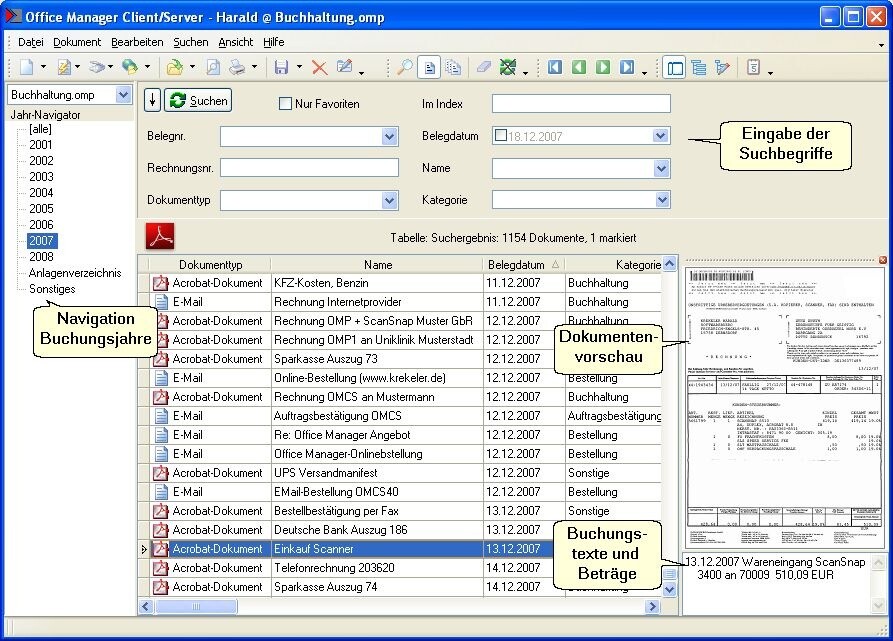The image size is (893, 641).
Task: Expand the Belegdatum date dropdown
Action: [x=660, y=136]
